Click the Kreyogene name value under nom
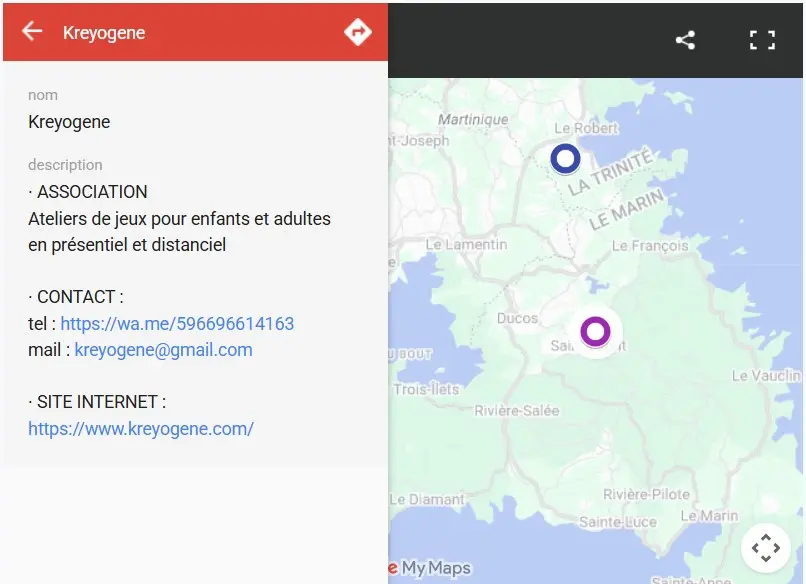 [x=69, y=122]
